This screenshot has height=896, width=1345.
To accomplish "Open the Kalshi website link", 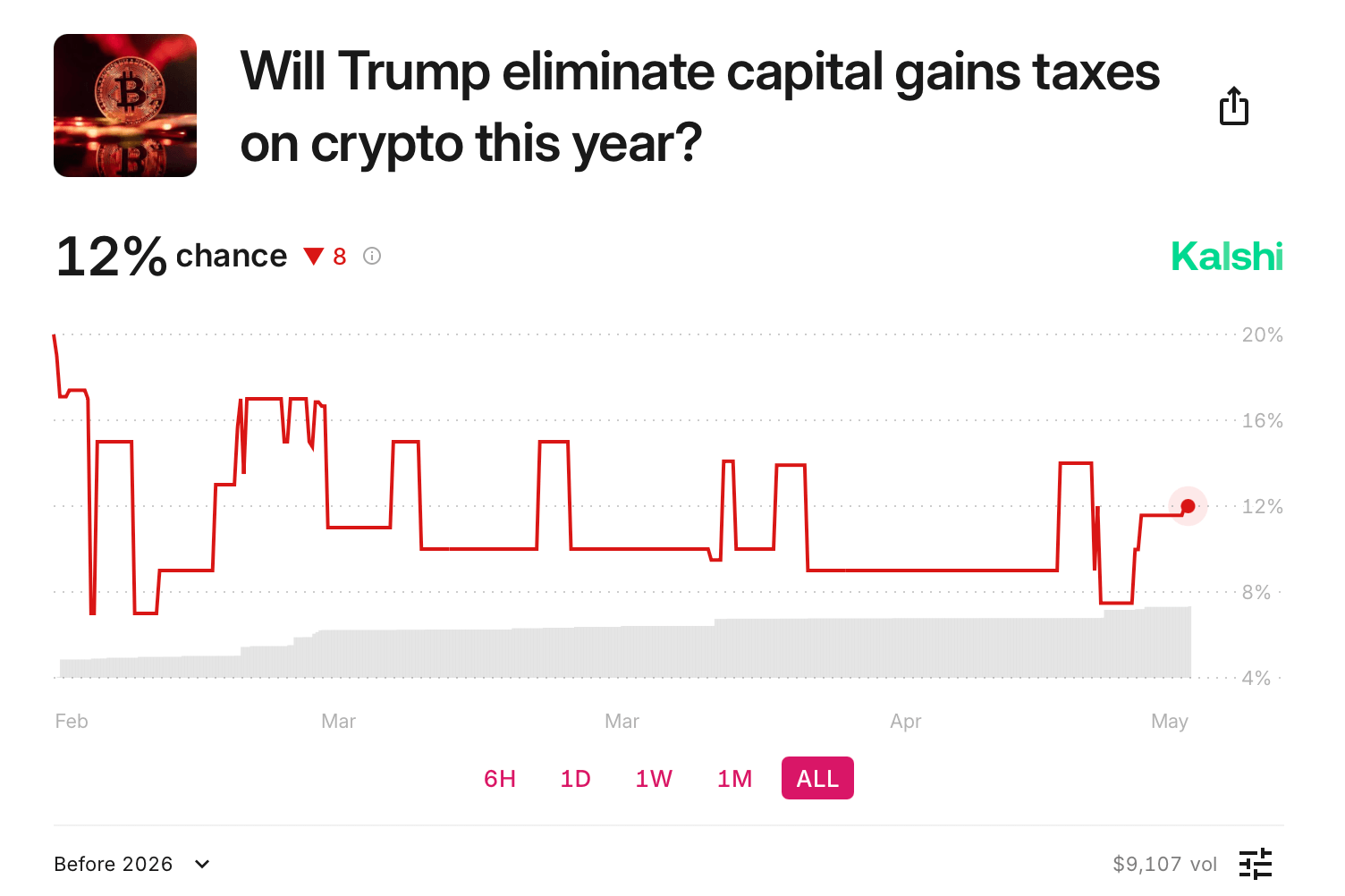I will click(1226, 256).
